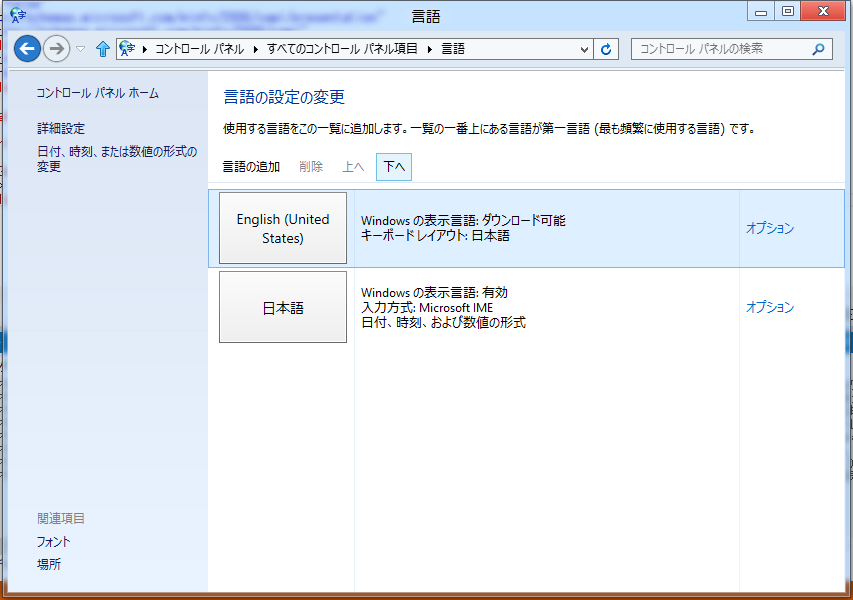Click the 言語の設定の変更 heading
Viewport: 853px width, 600px height.
pyautogui.click(x=284, y=97)
